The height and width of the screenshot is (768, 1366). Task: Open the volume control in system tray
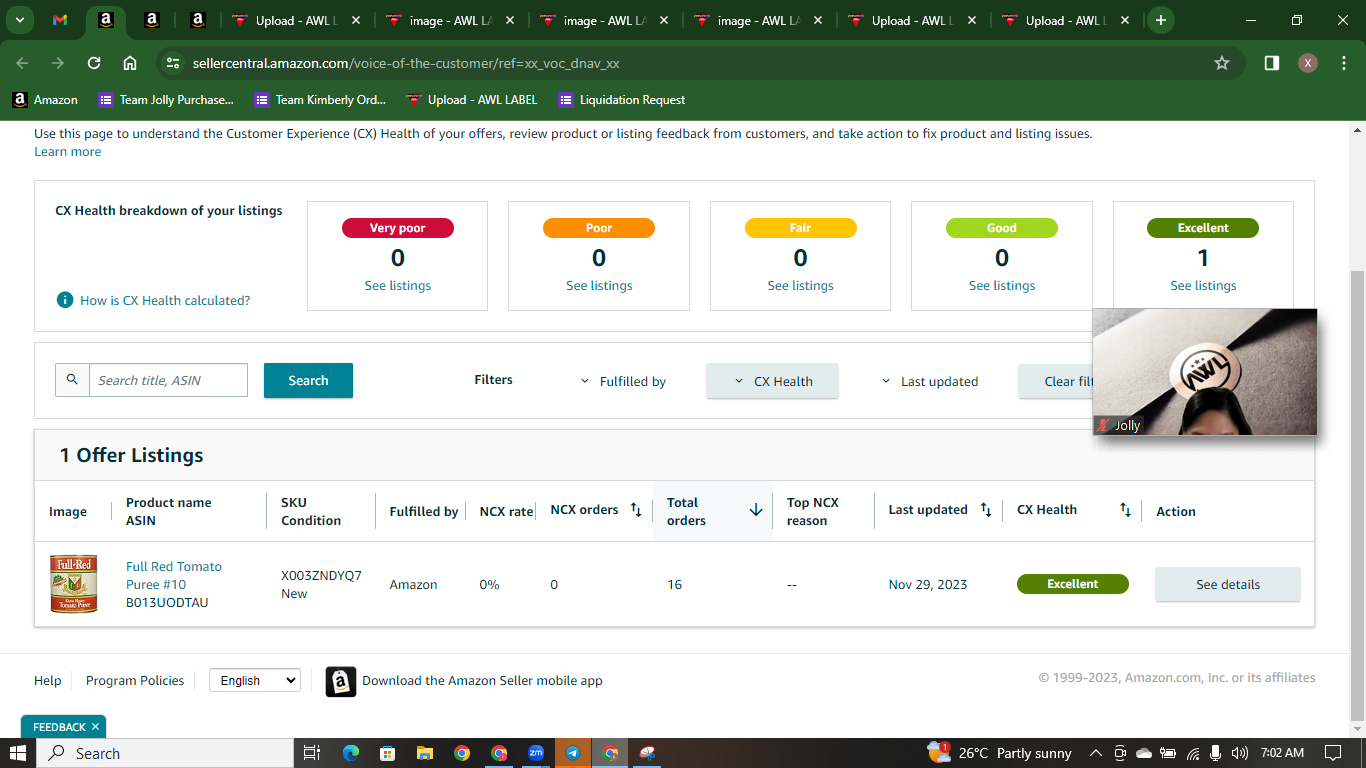(x=1240, y=753)
